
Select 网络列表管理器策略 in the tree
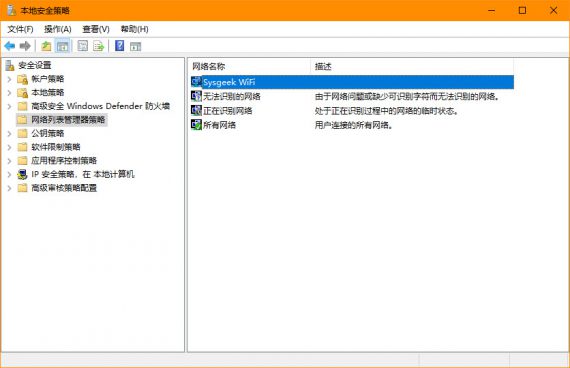[68, 120]
